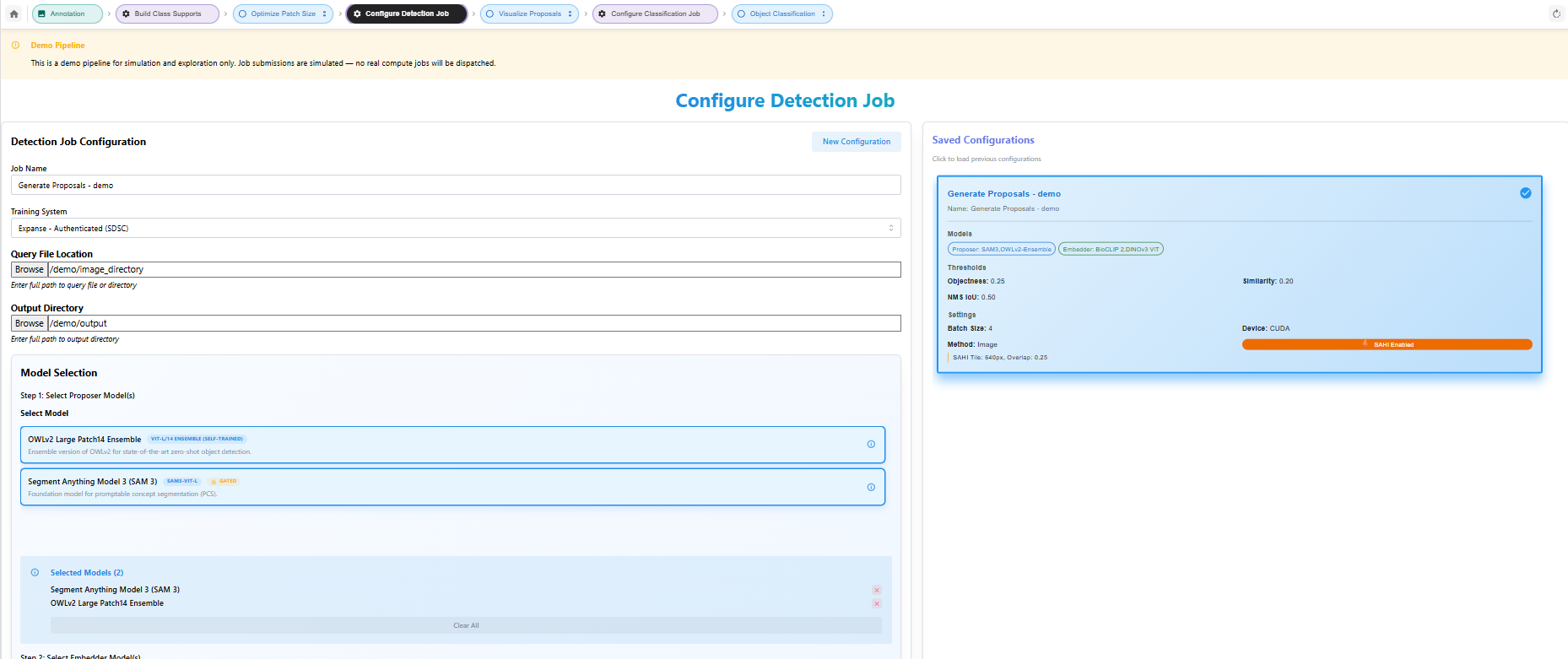
Task: Click the Embedder: BioCLIP 2,DINOv3 ViT tag
Action: click(1111, 249)
